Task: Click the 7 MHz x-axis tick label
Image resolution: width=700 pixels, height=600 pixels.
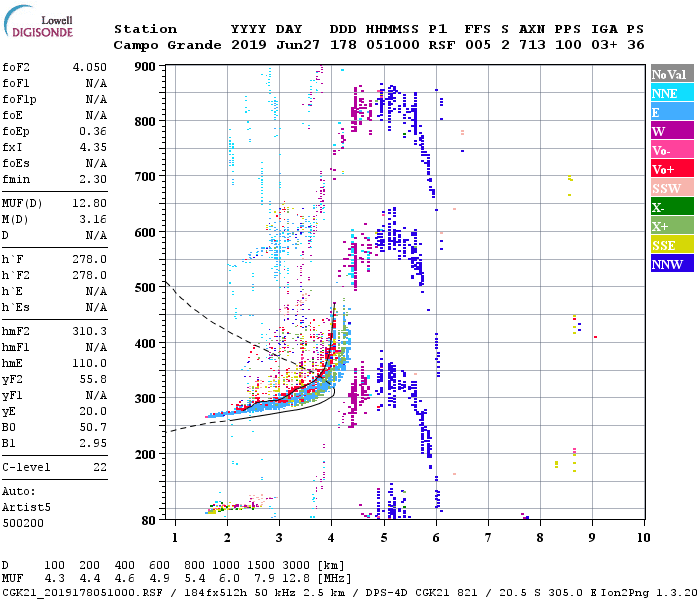Action: 488,538
